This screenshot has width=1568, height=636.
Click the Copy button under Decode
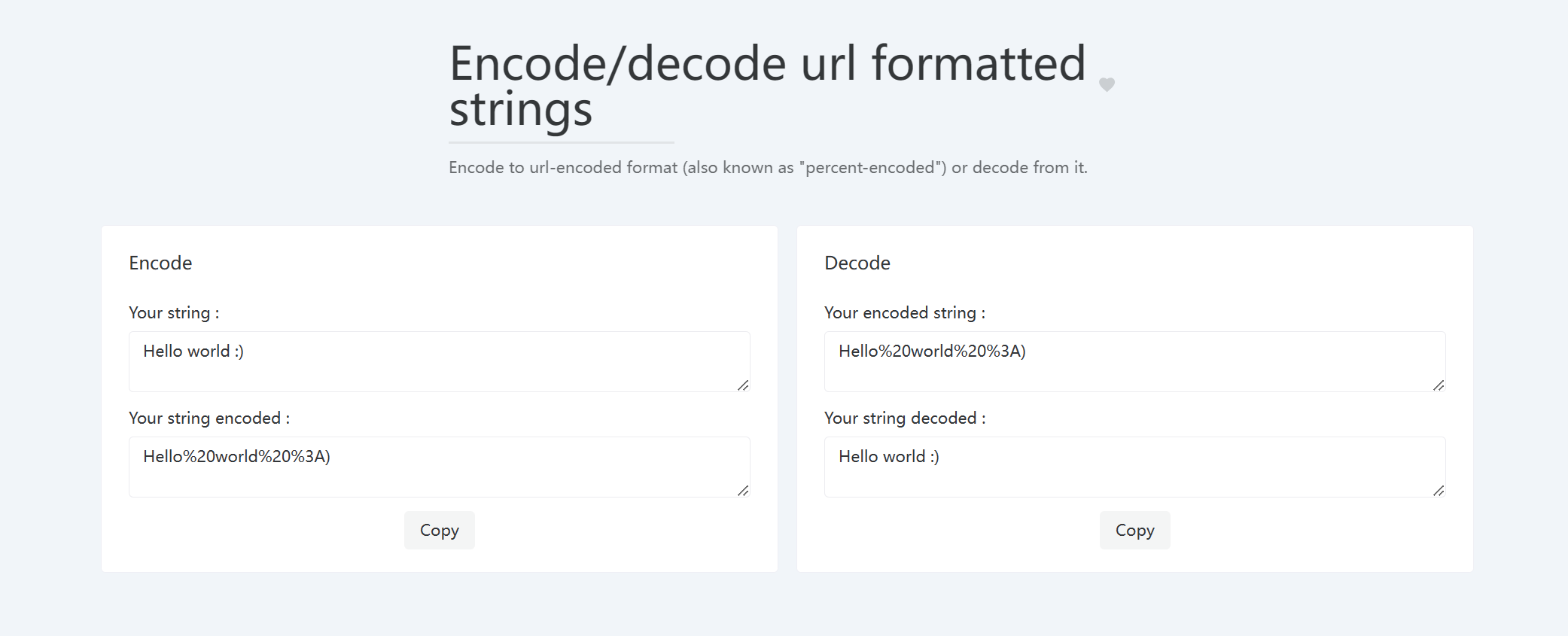pos(1134,530)
